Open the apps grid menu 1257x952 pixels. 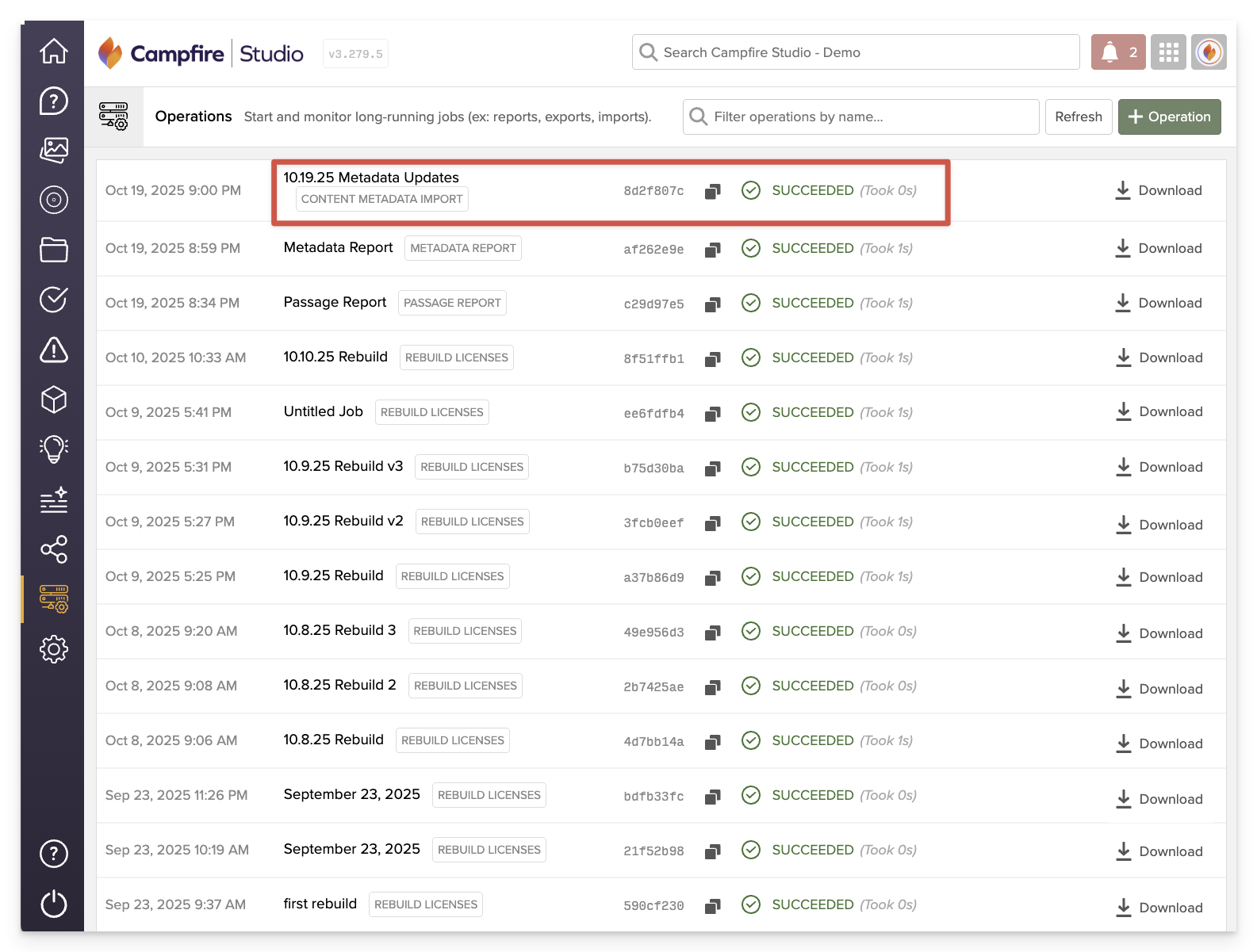click(x=1168, y=52)
